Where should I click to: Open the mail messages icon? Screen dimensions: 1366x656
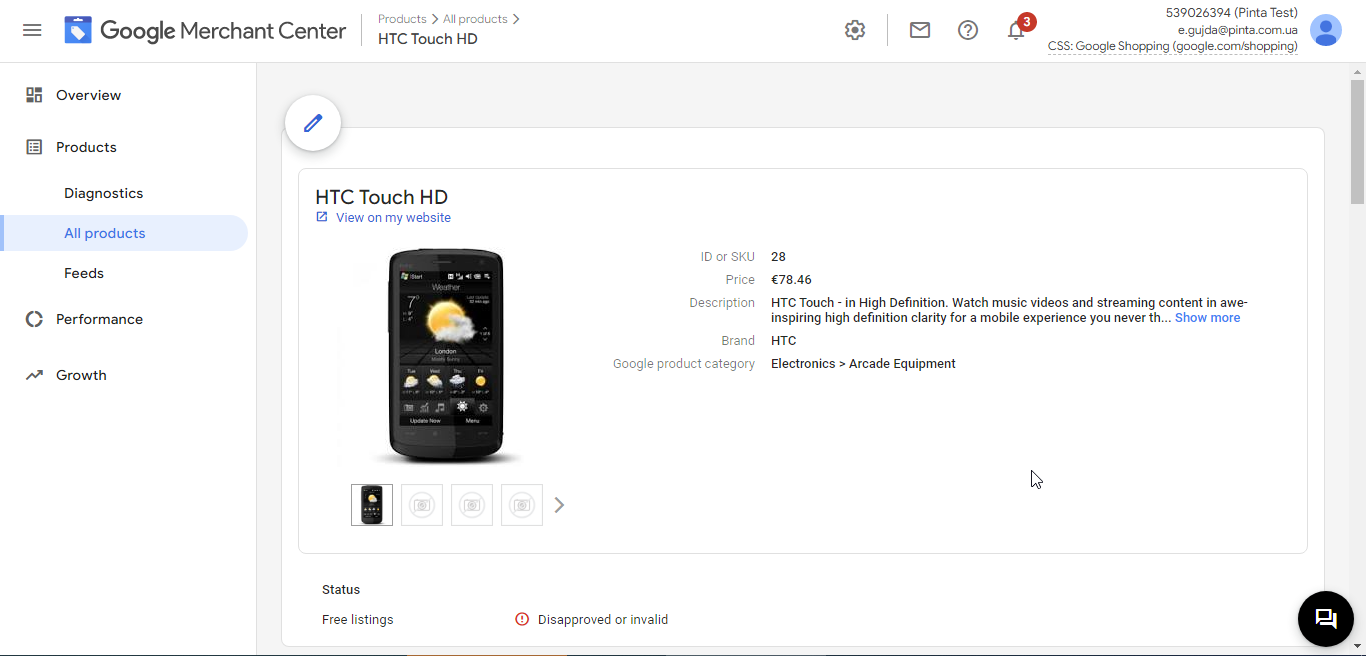coord(920,30)
